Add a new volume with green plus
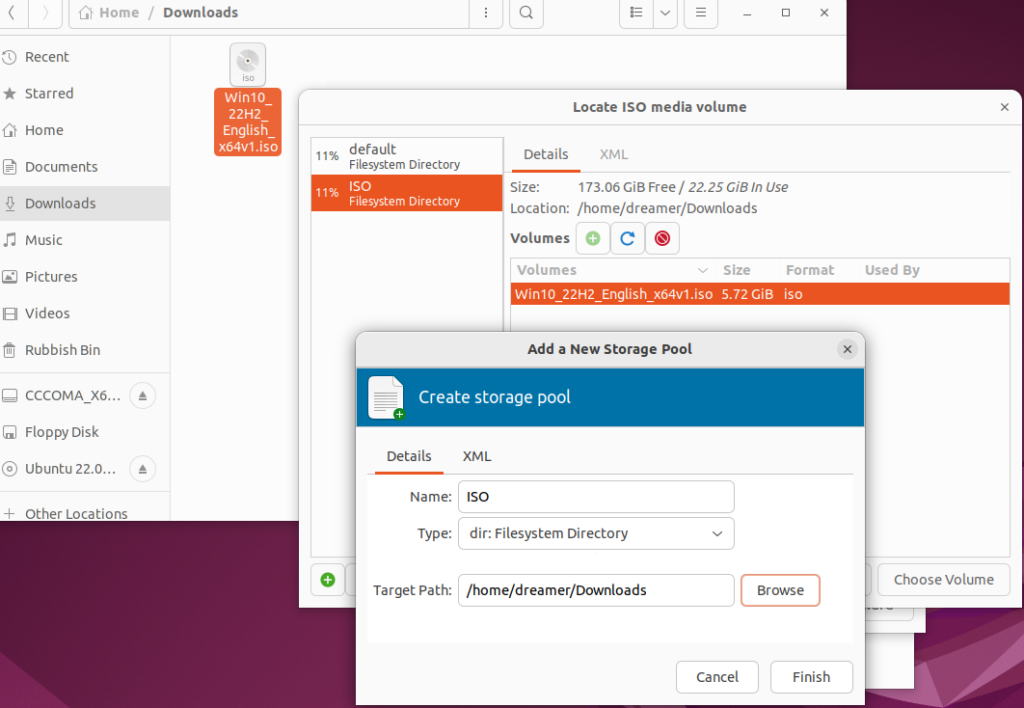Viewport: 1024px width, 708px height. point(593,238)
